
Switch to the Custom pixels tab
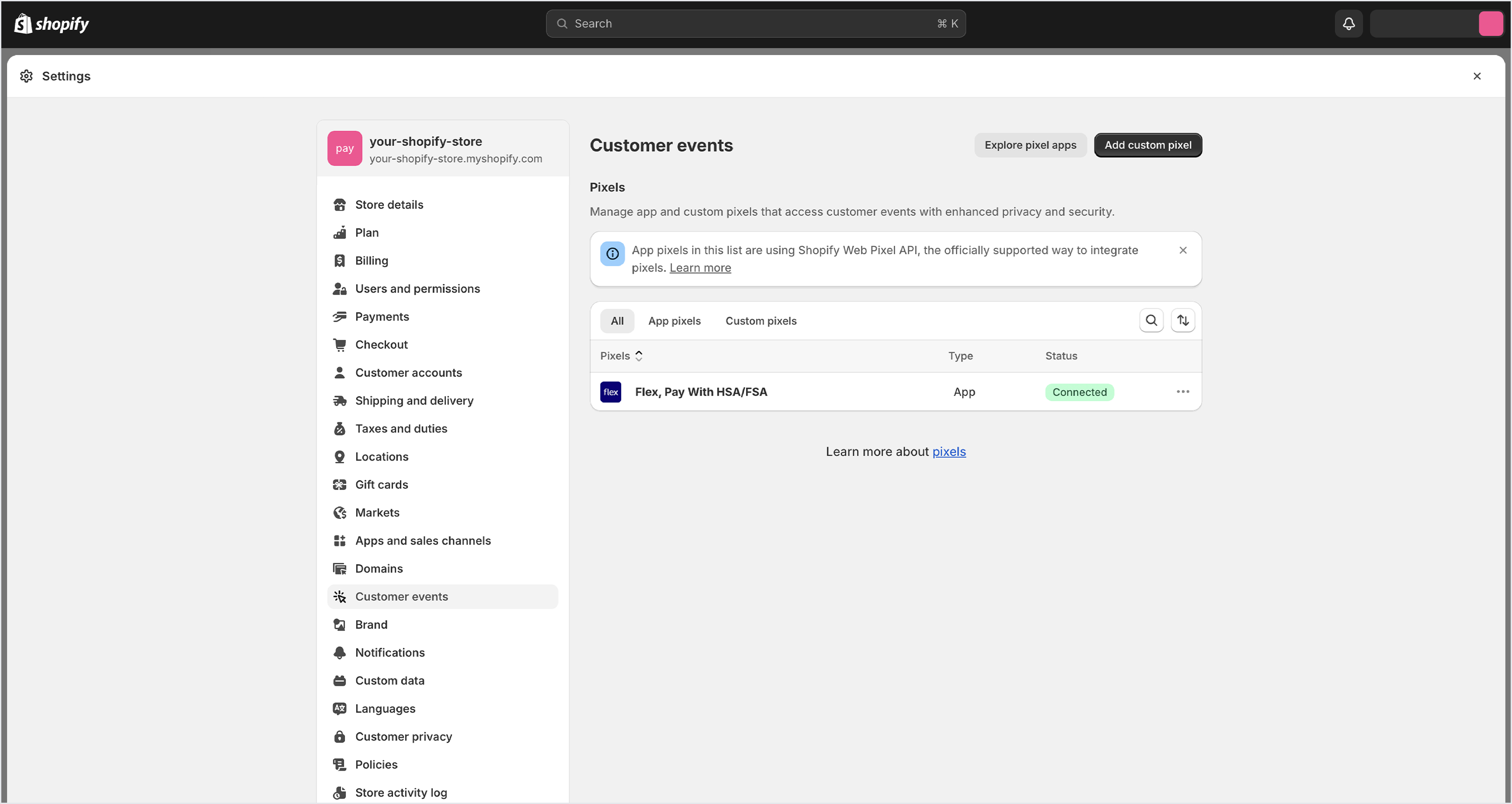(x=761, y=321)
